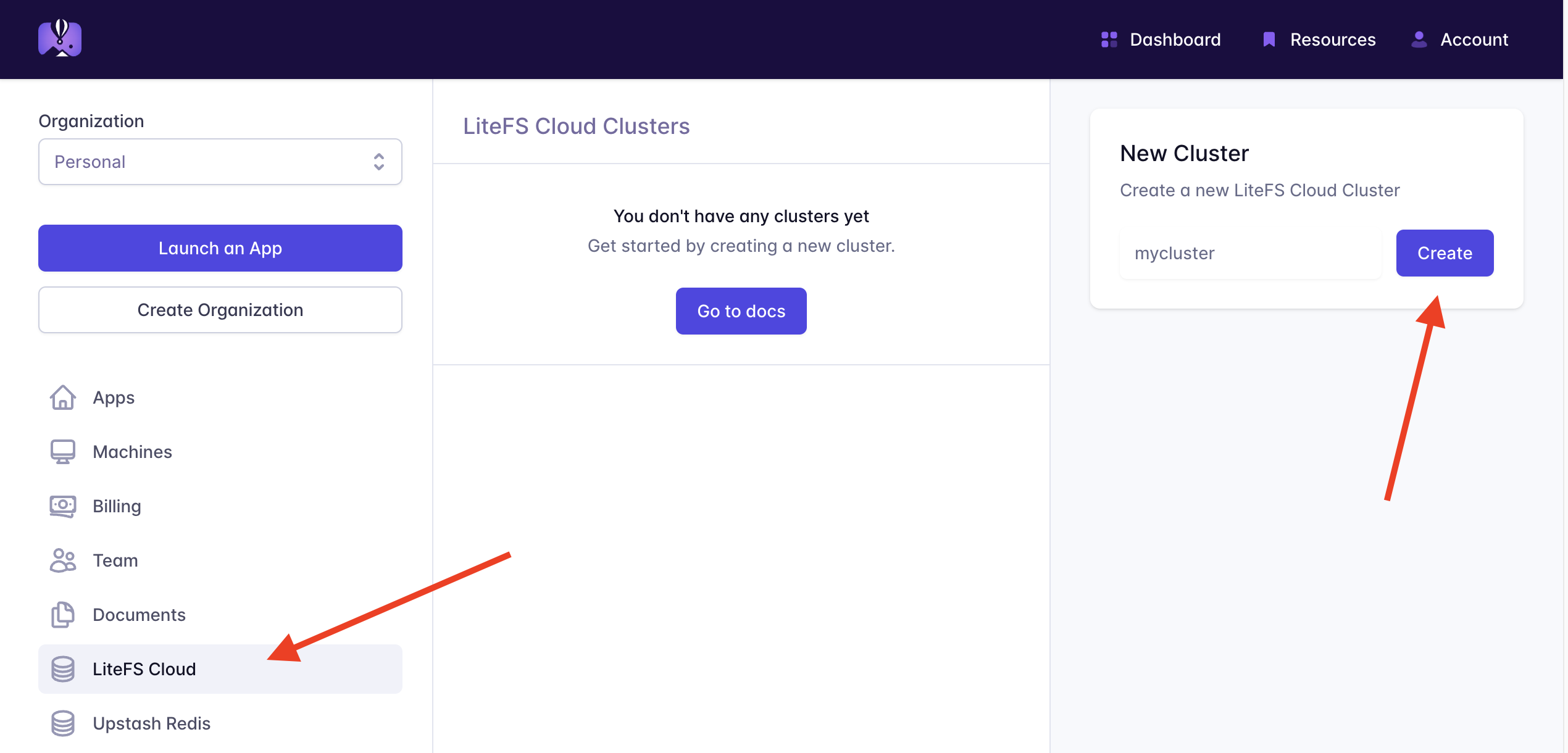
Task: Click the Dashboard grid icon
Action: (1109, 40)
